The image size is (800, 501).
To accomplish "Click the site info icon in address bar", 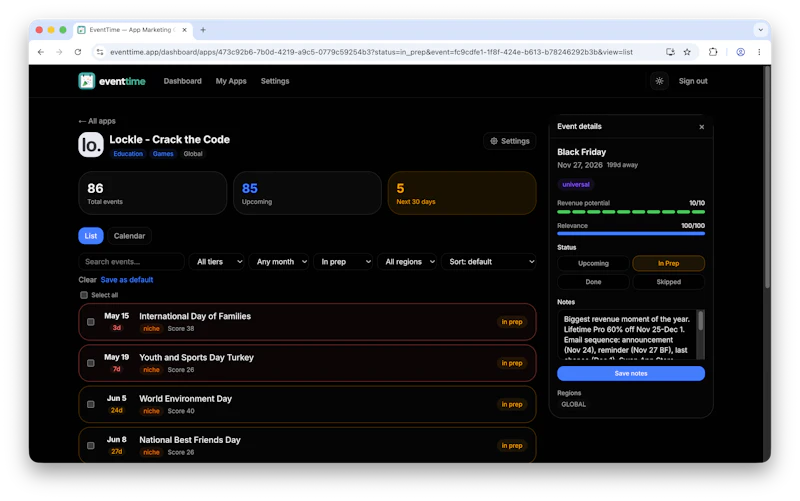I will pos(100,52).
